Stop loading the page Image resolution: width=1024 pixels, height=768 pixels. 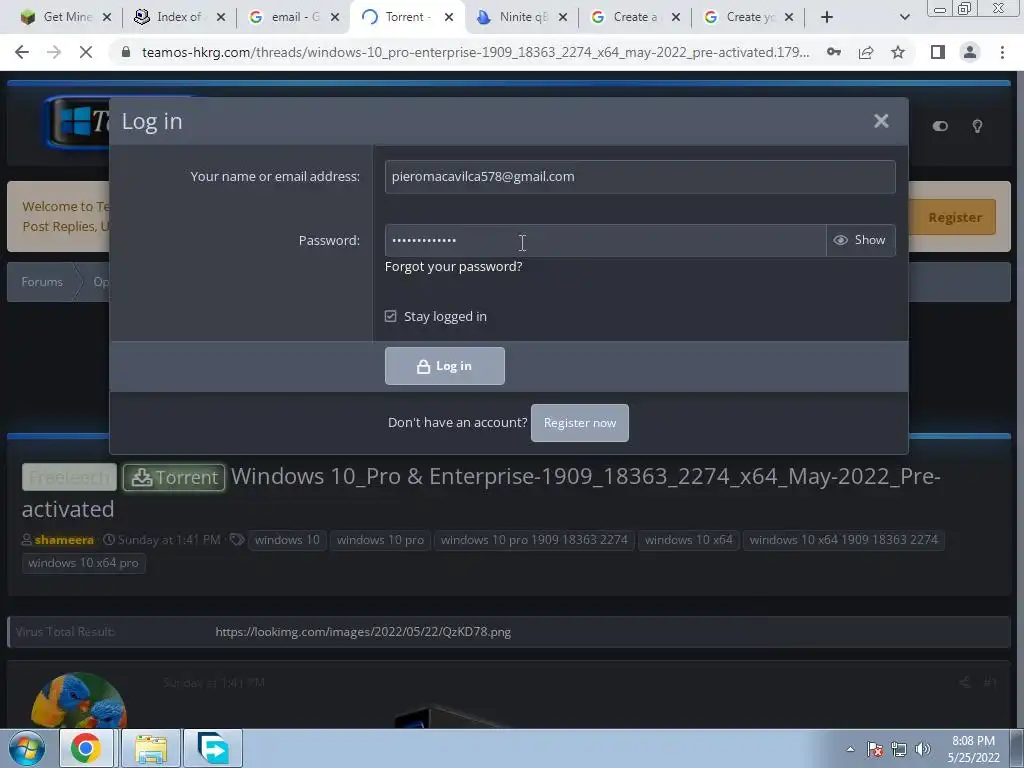(86, 52)
